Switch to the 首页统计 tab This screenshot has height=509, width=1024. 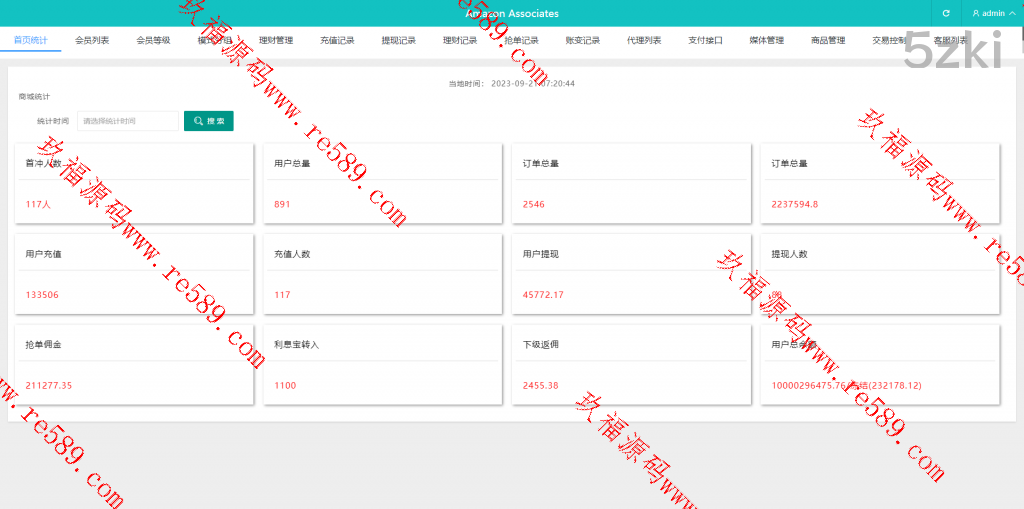[x=30, y=41]
